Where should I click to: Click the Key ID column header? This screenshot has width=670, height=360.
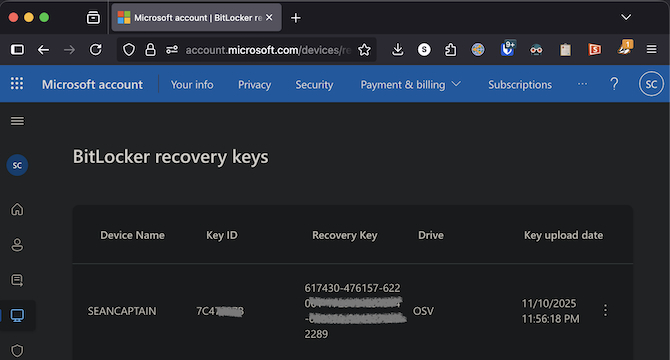[x=222, y=235]
